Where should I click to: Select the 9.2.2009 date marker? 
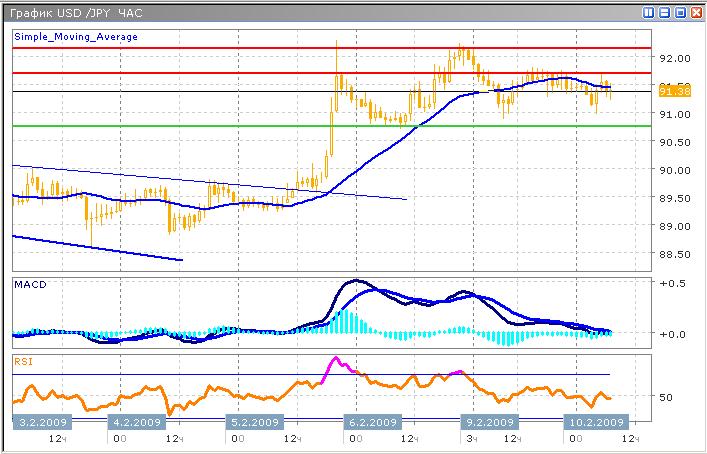(x=486, y=420)
